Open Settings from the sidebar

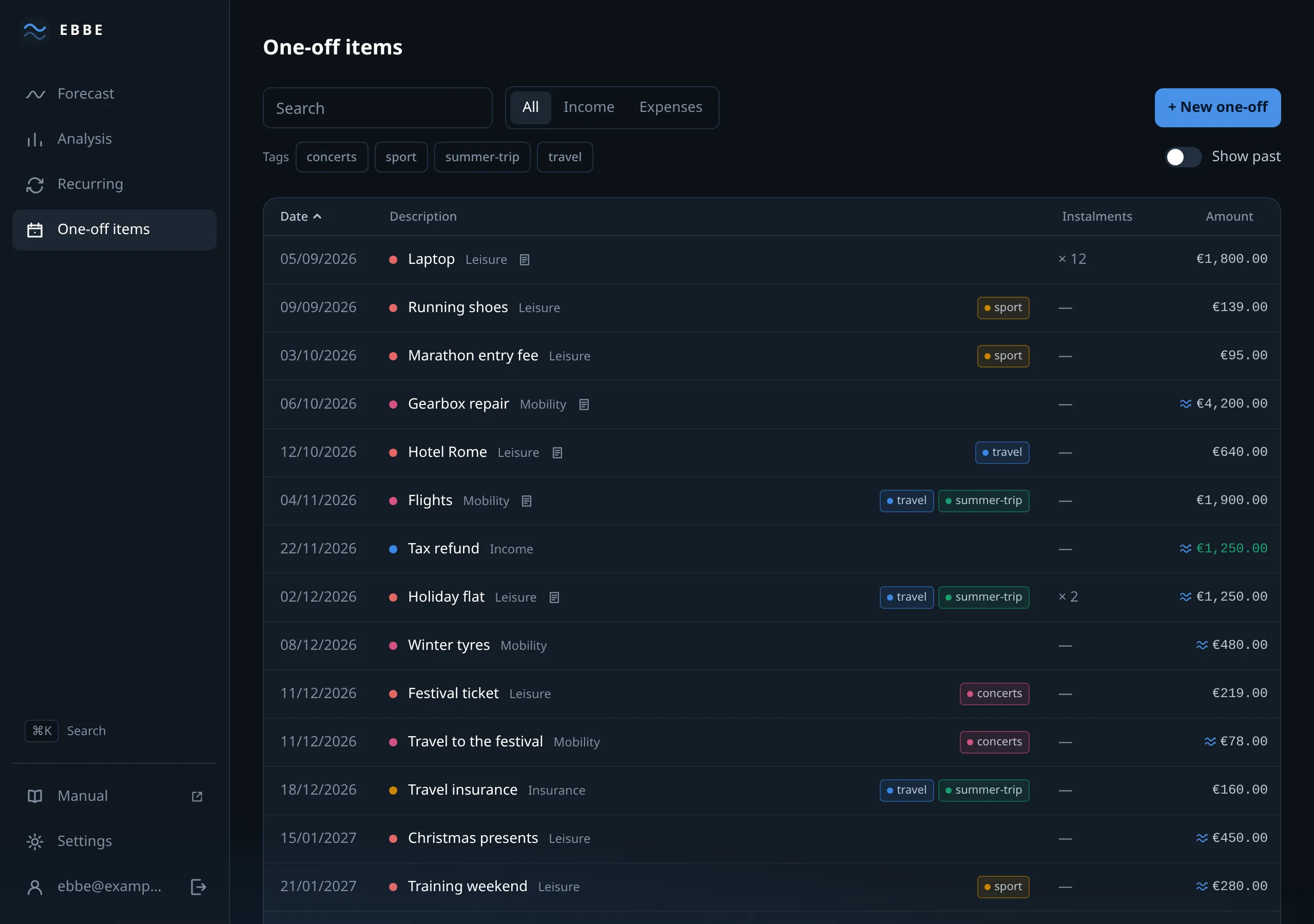click(114, 841)
